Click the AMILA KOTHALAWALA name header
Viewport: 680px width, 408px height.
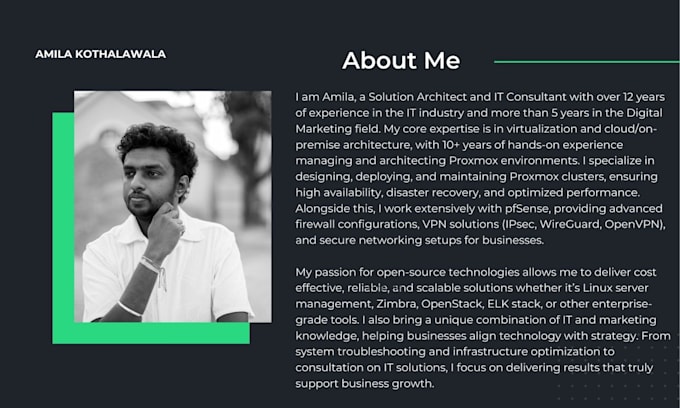coord(101,54)
